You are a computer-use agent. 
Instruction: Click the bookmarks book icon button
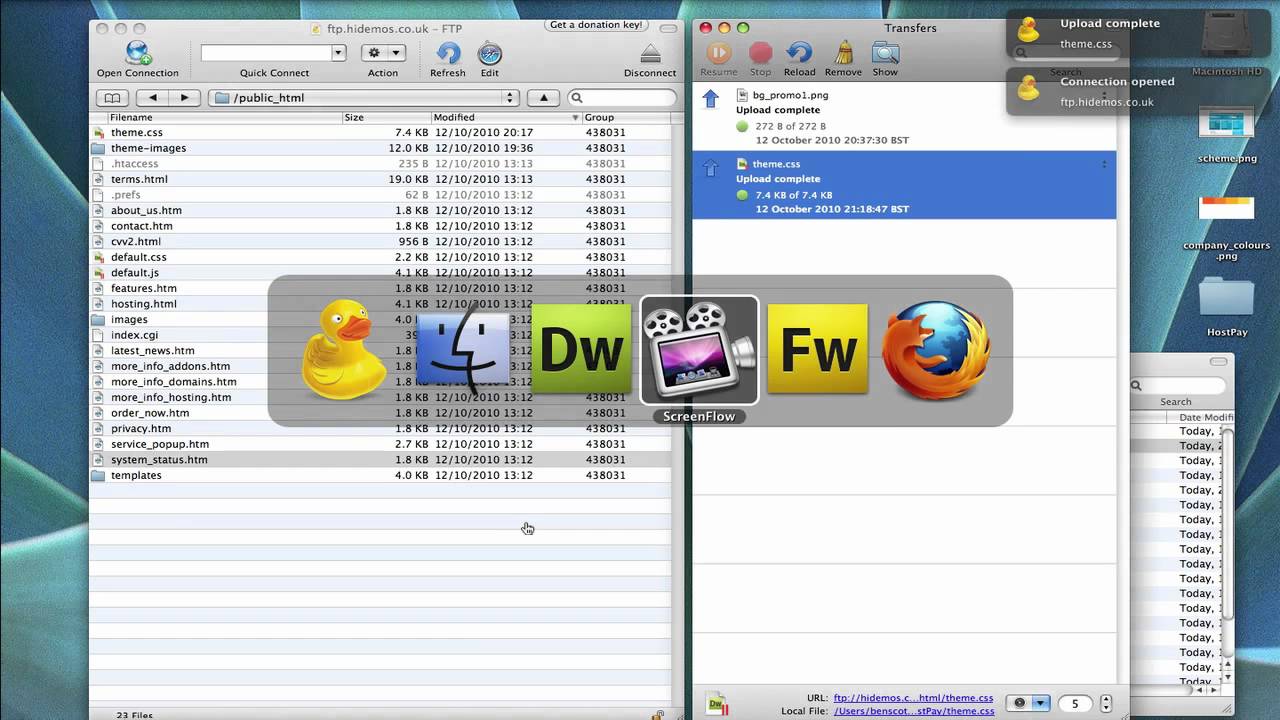pos(112,97)
